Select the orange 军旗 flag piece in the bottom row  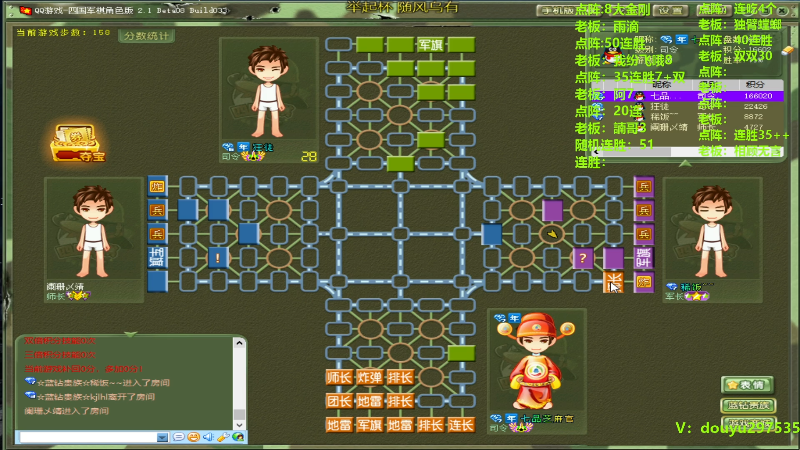369,425
